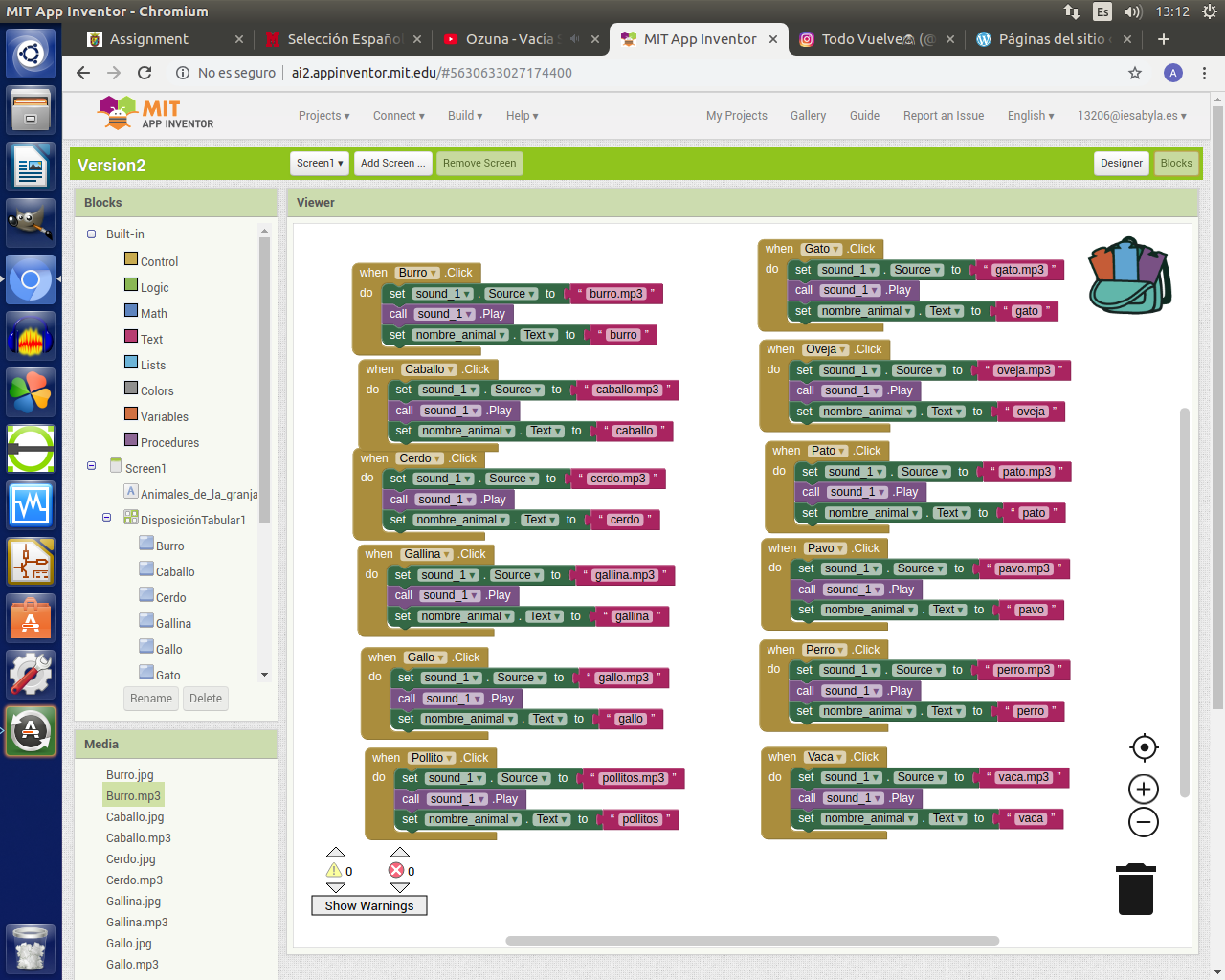Click the yellow warning triangle icon

click(334, 870)
